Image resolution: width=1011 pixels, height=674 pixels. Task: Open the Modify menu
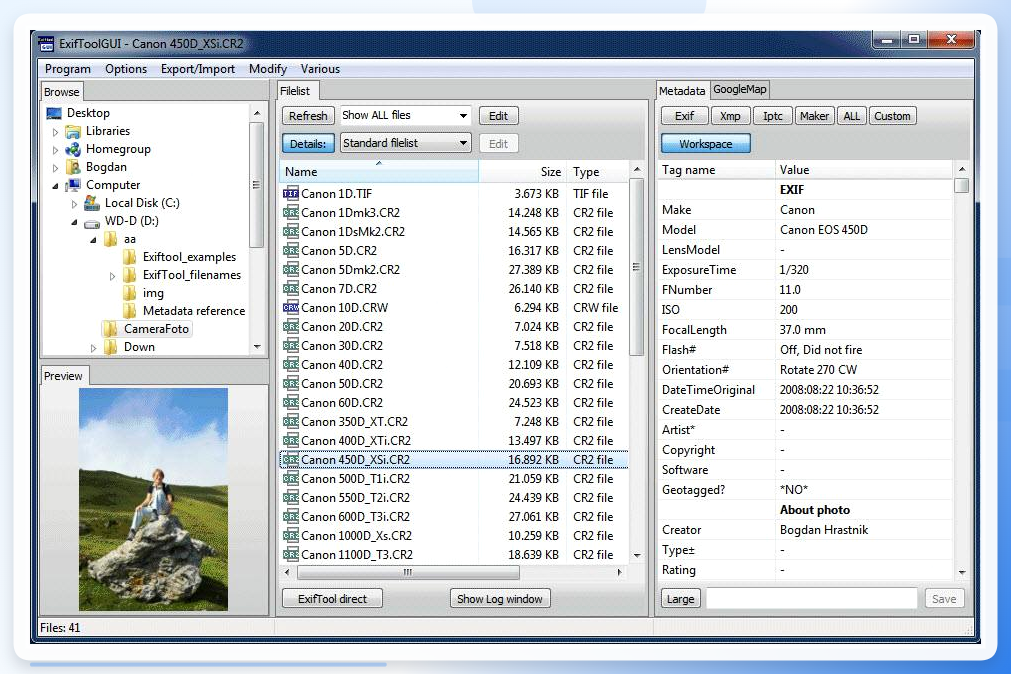tap(268, 69)
